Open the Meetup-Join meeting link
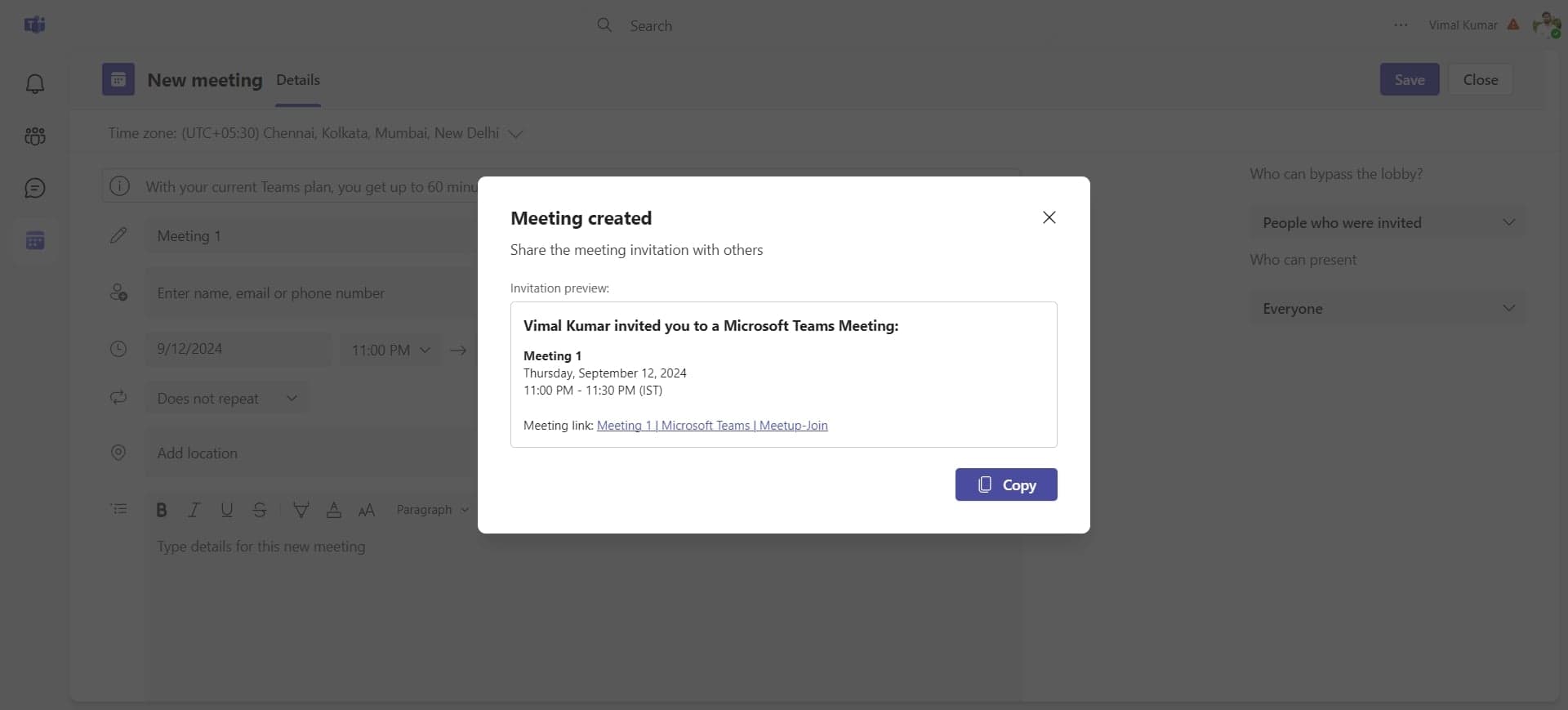 coord(712,426)
